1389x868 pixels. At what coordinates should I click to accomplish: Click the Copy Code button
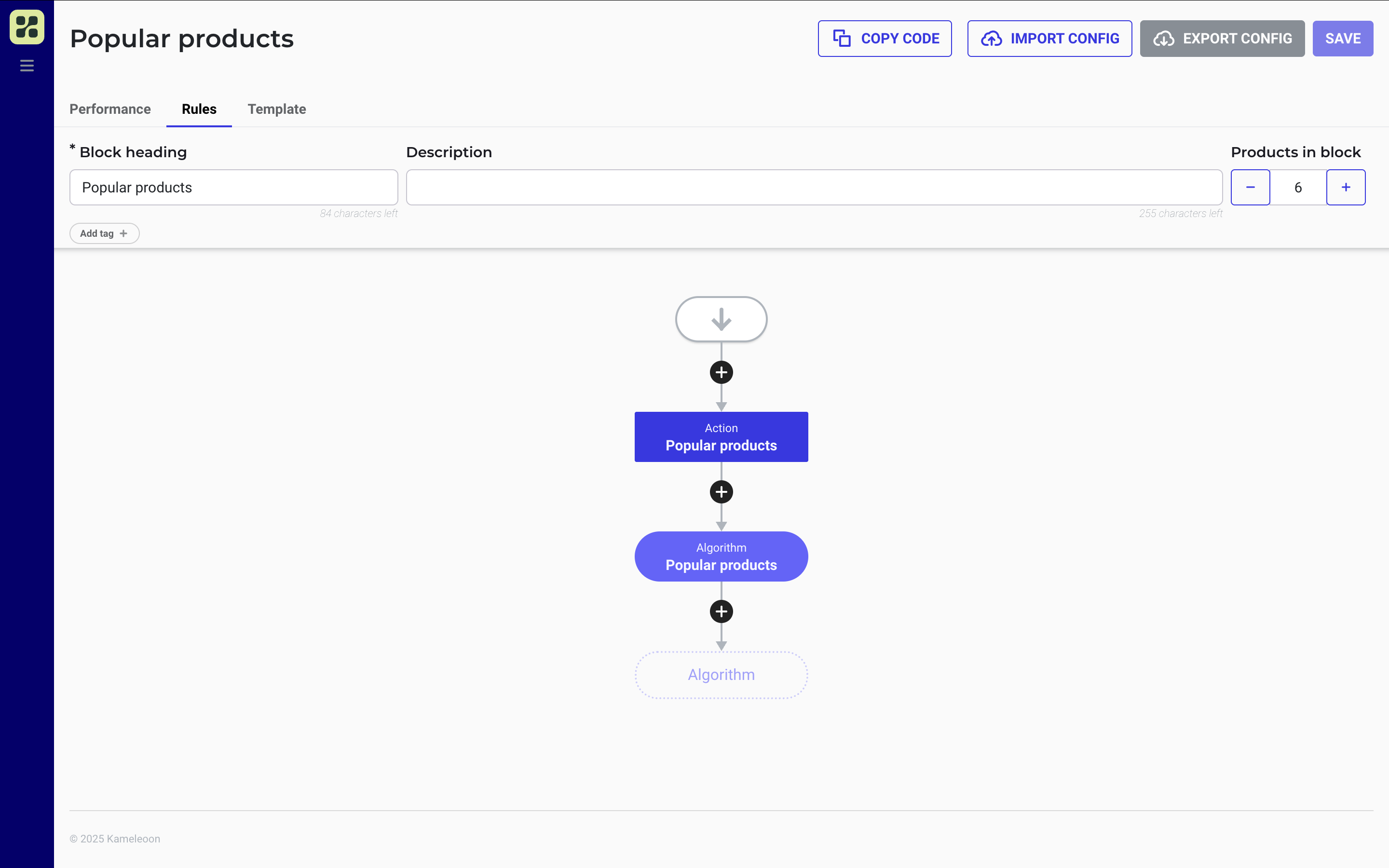tap(885, 39)
